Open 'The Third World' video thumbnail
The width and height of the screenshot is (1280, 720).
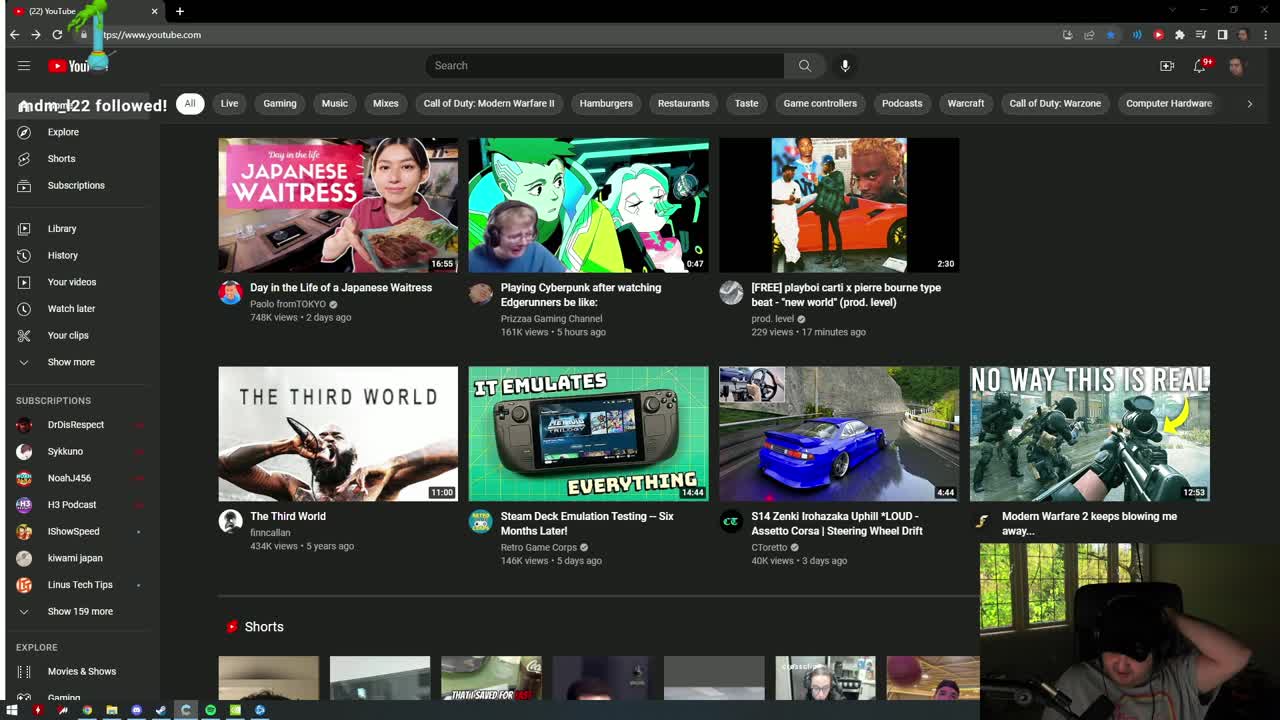[x=338, y=434]
